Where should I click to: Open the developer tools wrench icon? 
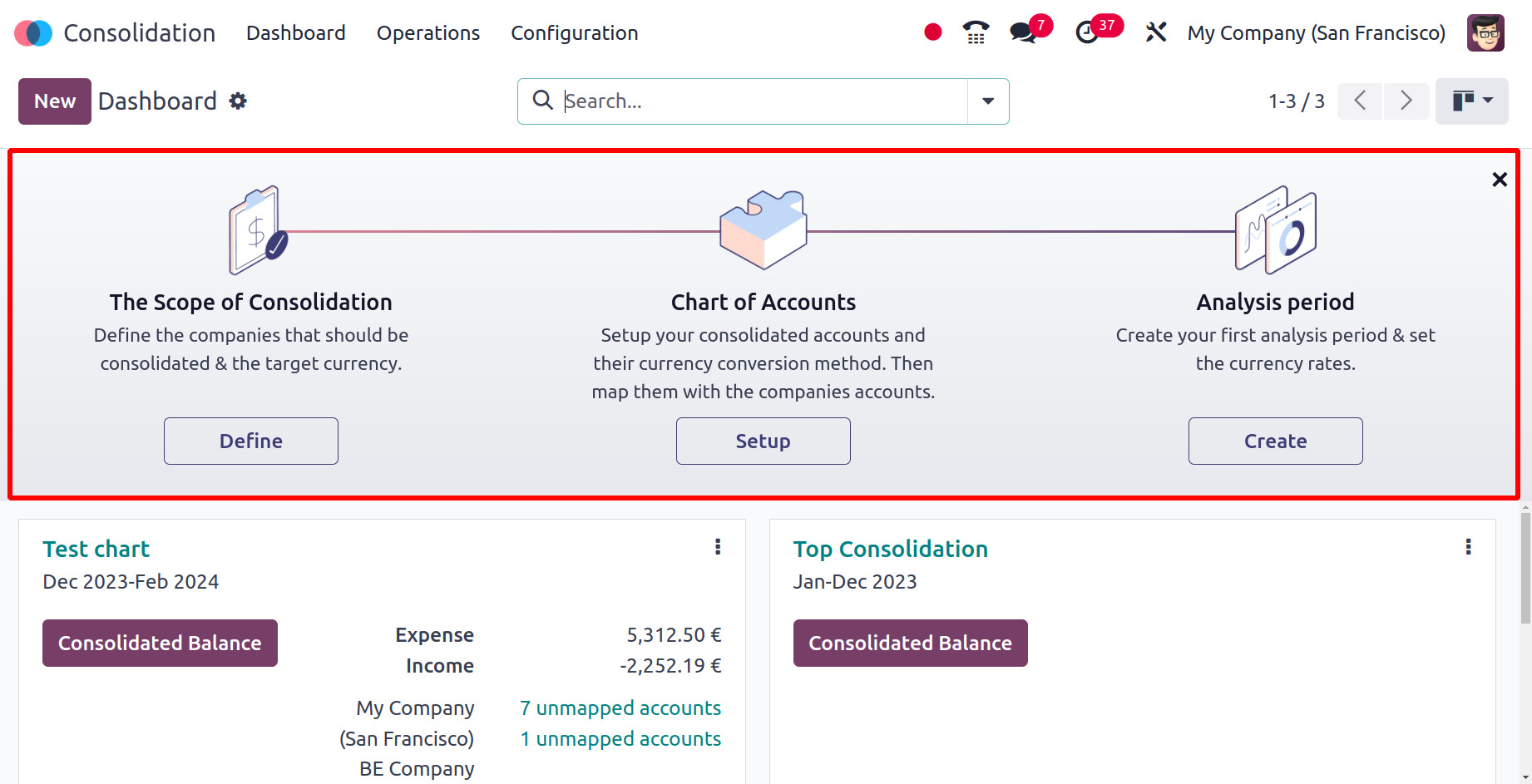pos(1155,33)
